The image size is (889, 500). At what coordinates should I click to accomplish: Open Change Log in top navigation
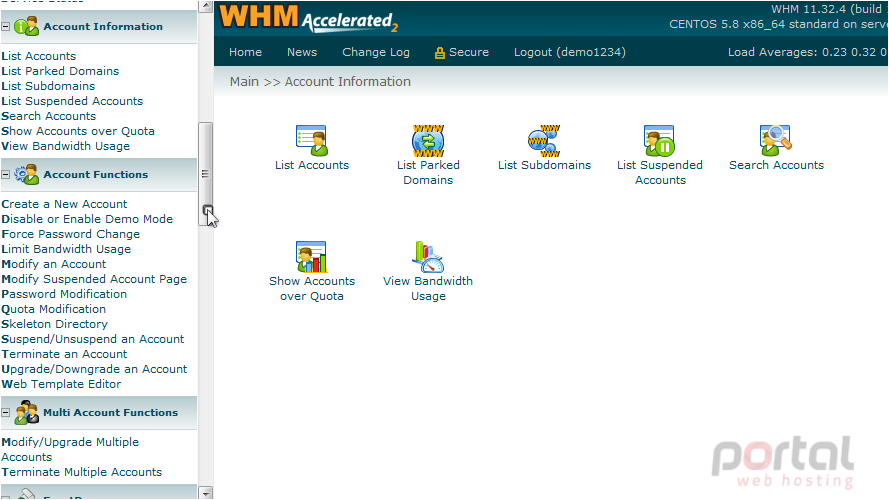click(x=376, y=52)
